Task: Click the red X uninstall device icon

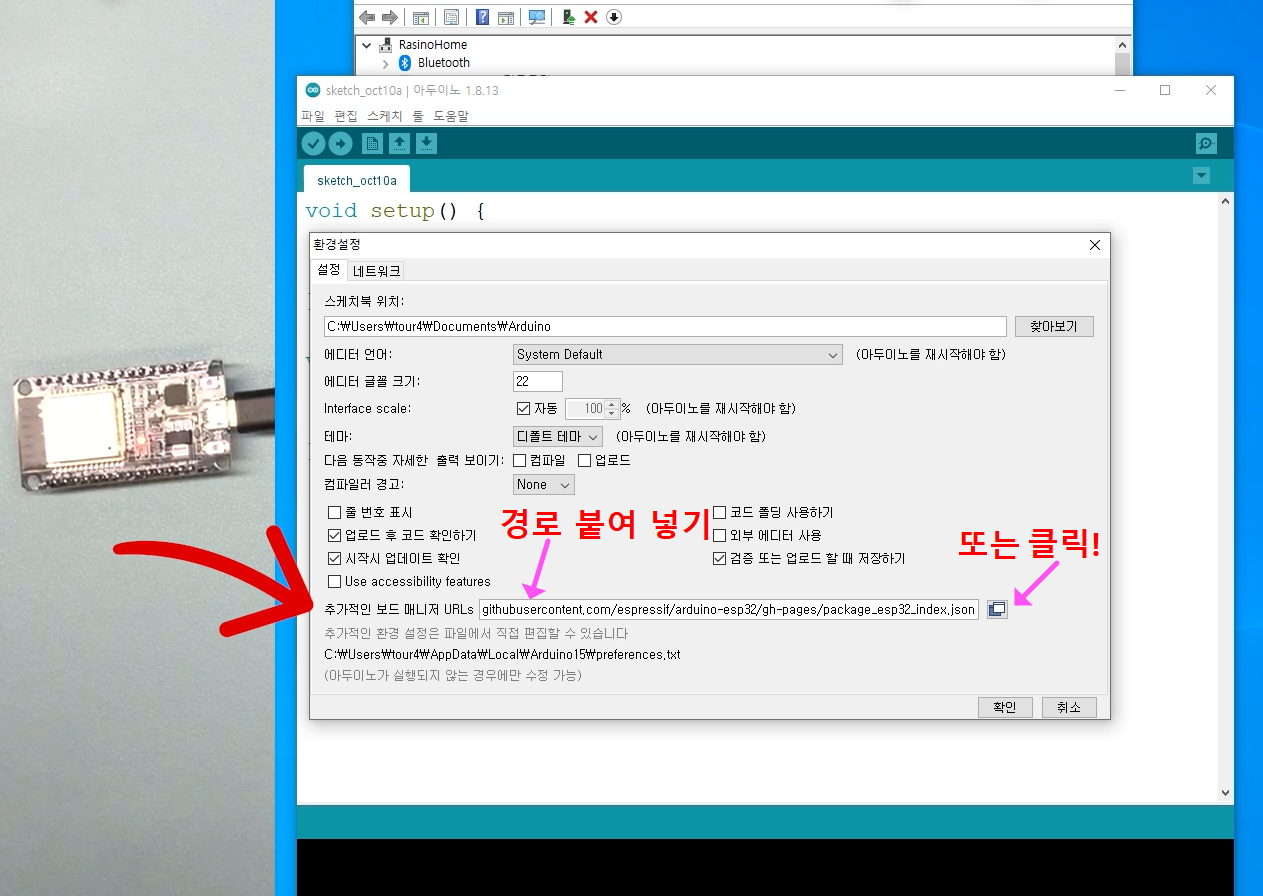Action: pos(591,17)
